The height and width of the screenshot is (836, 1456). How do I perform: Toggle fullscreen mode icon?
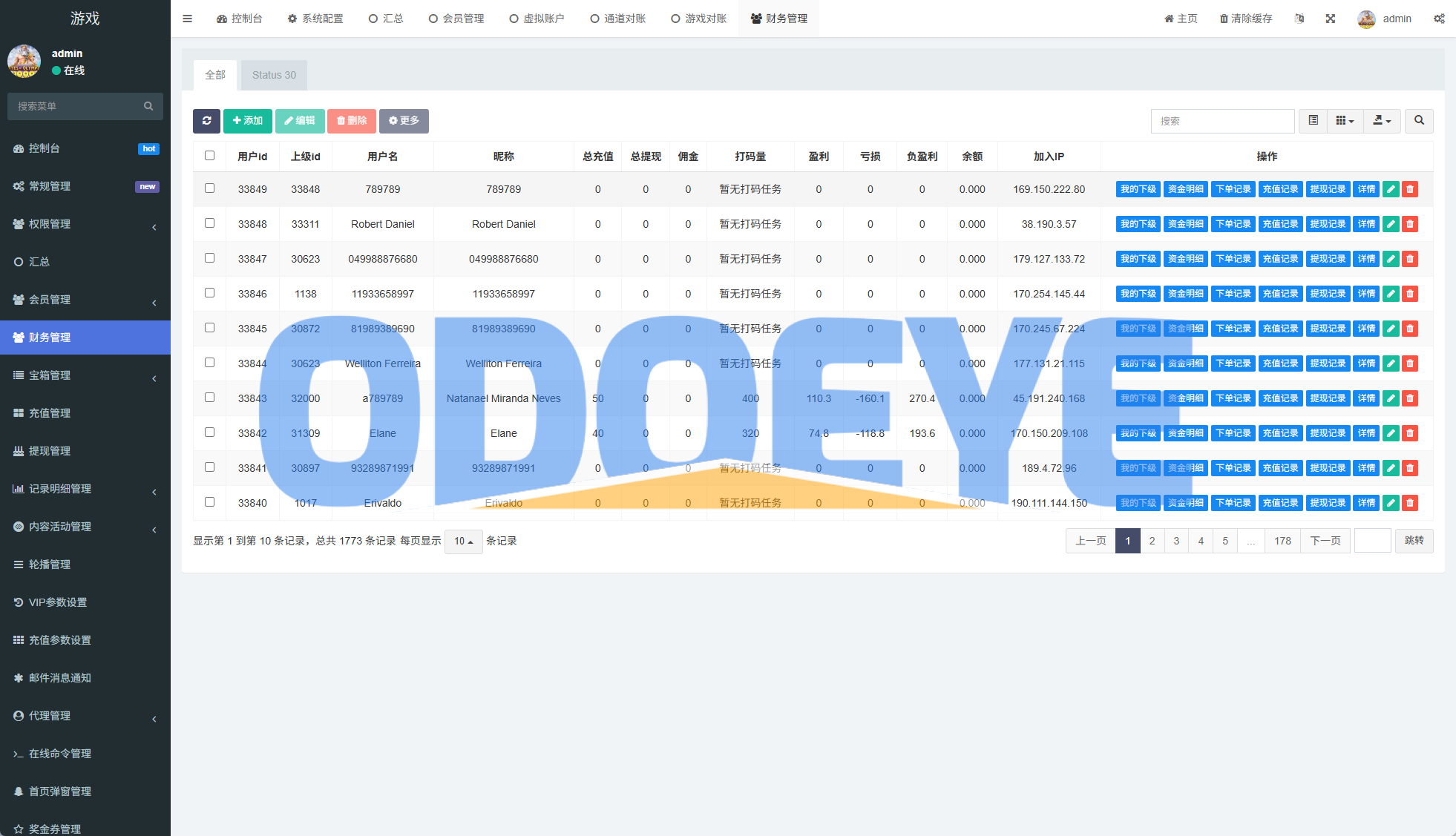tap(1331, 19)
